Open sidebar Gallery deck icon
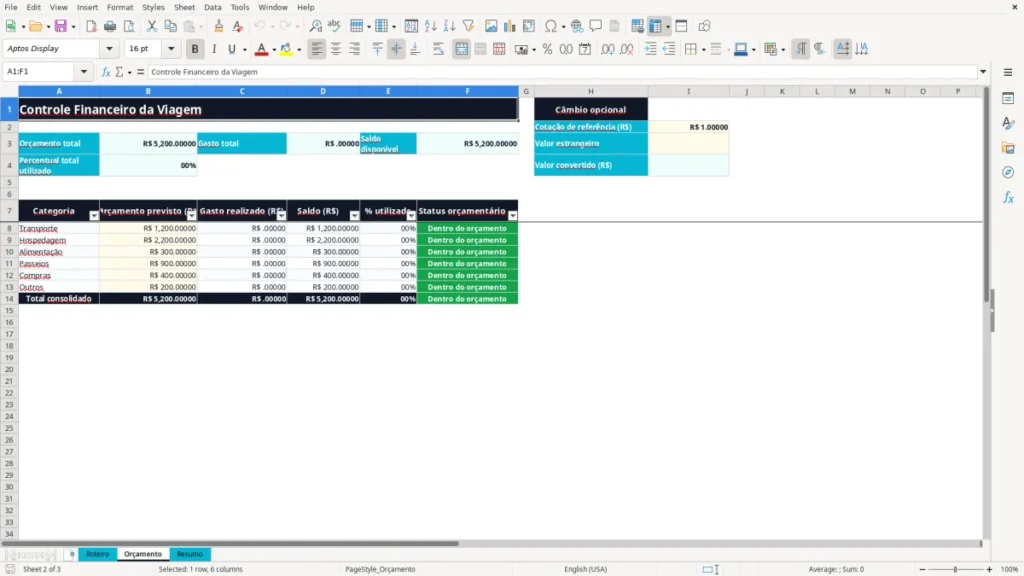This screenshot has width=1024, height=576. pos(1008,148)
